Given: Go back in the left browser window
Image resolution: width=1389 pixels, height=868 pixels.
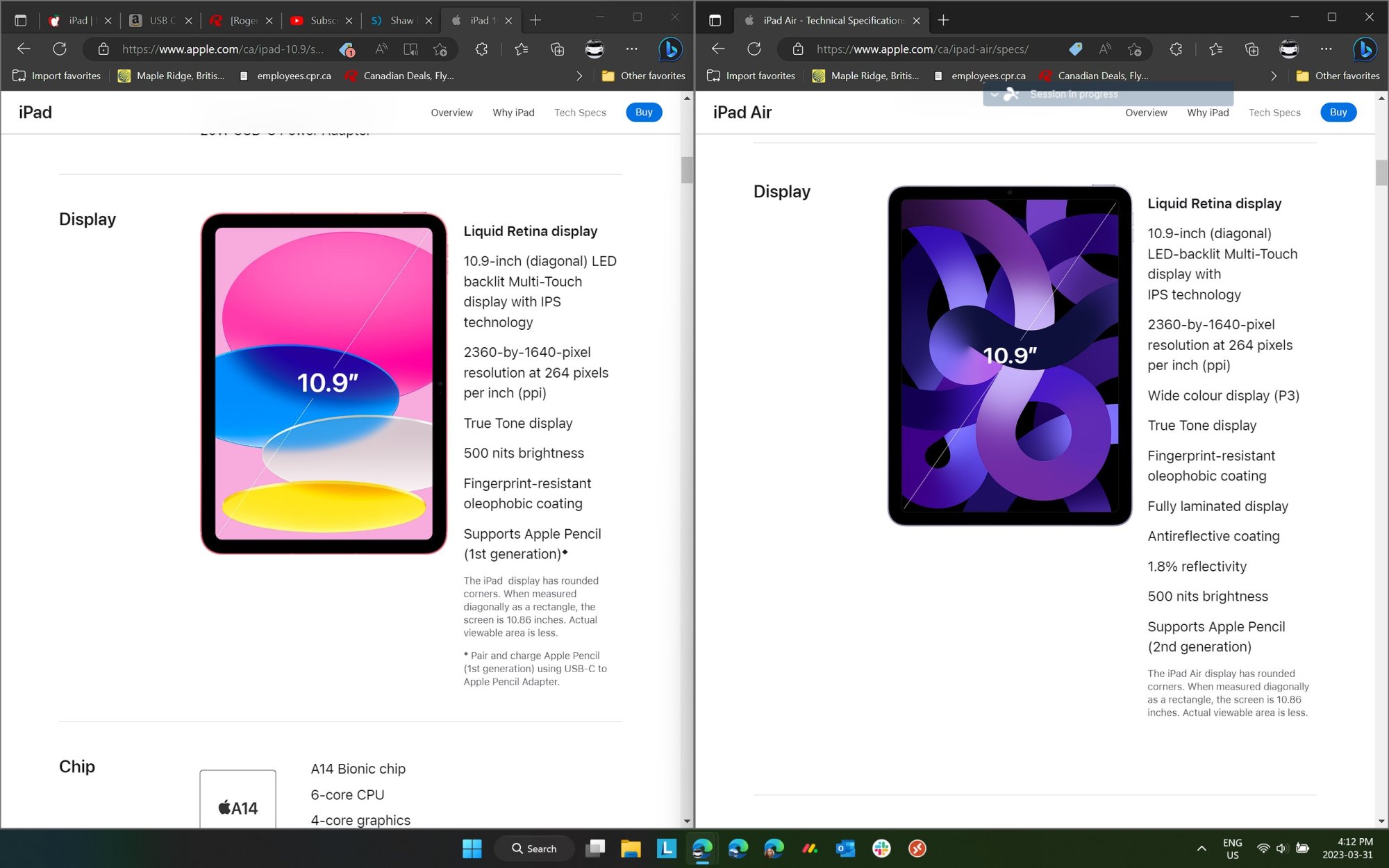Looking at the screenshot, I should [x=24, y=49].
